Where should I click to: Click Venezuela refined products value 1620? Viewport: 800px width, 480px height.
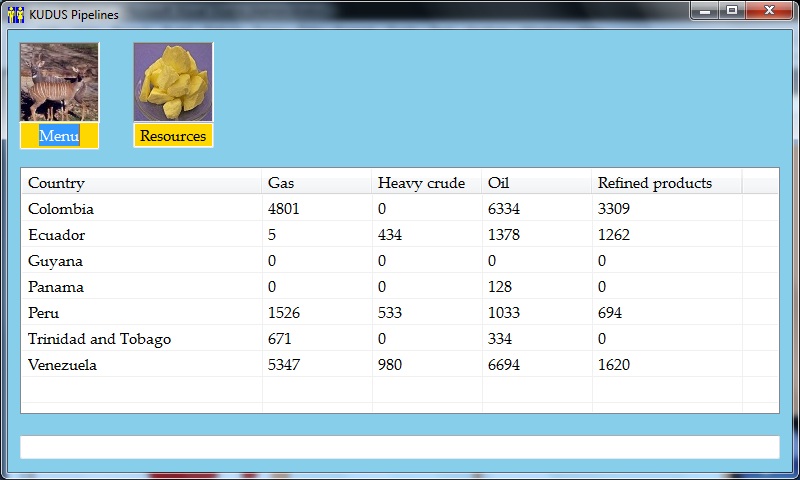click(x=614, y=365)
